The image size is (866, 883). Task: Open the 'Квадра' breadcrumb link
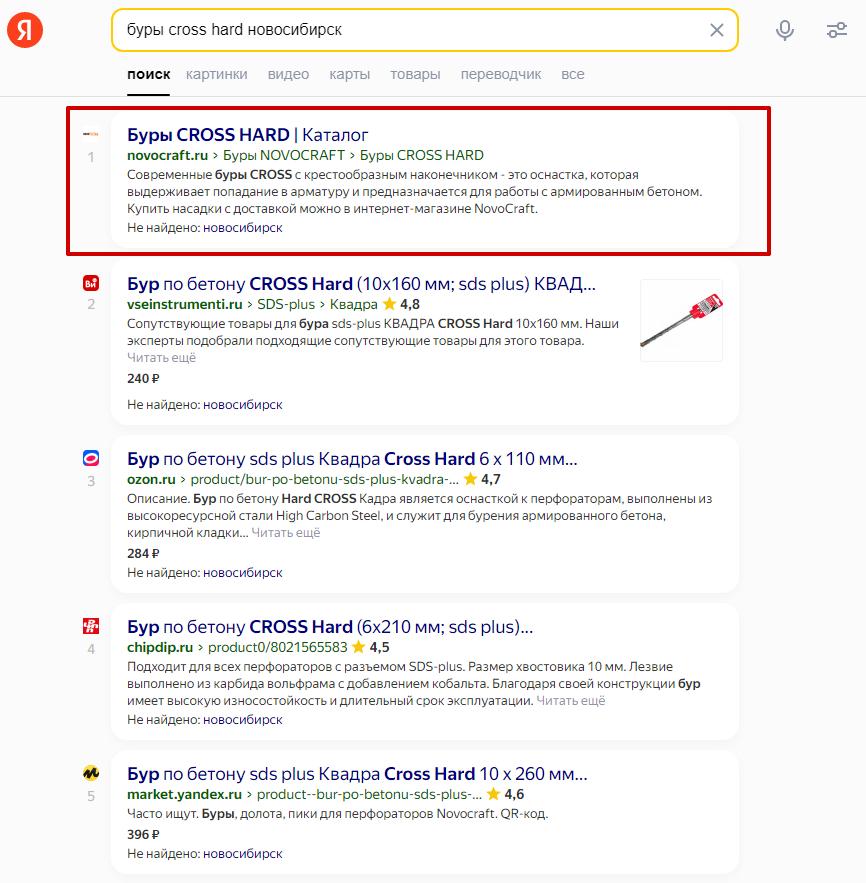coord(354,304)
